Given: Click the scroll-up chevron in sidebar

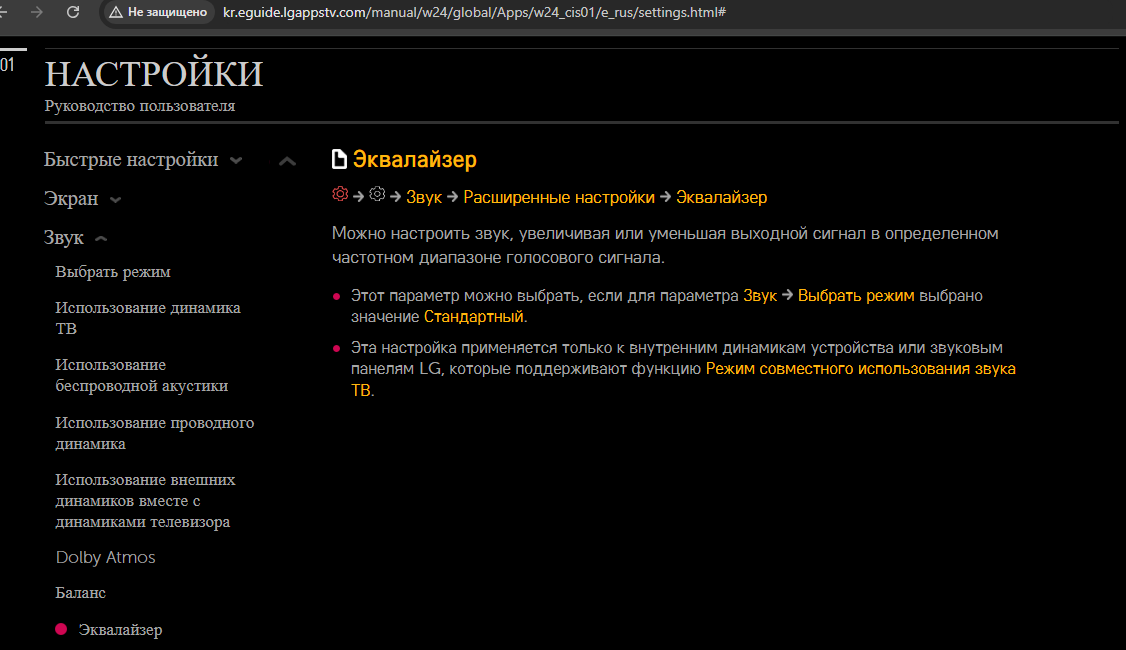Looking at the screenshot, I should click(x=287, y=161).
